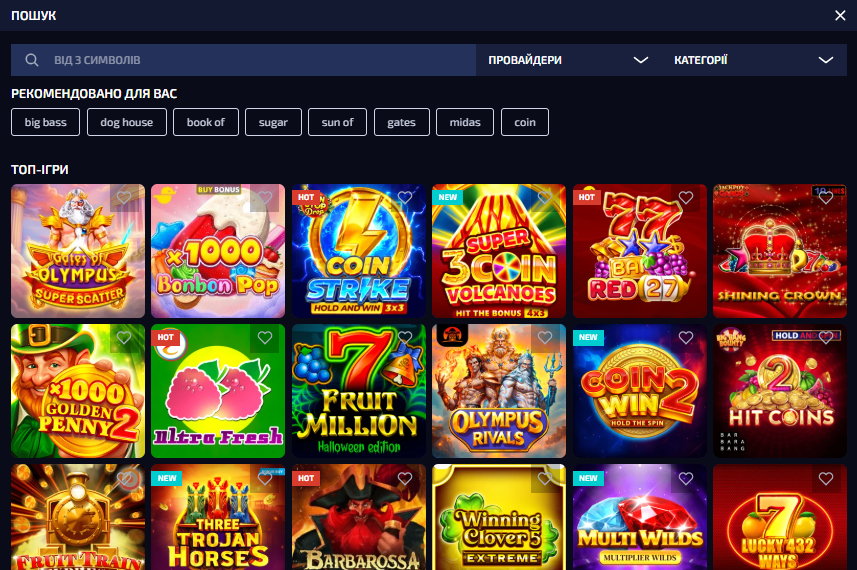Image resolution: width=857 pixels, height=570 pixels.
Task: Select the 'gates' search suggestion
Action: pyautogui.click(x=402, y=122)
